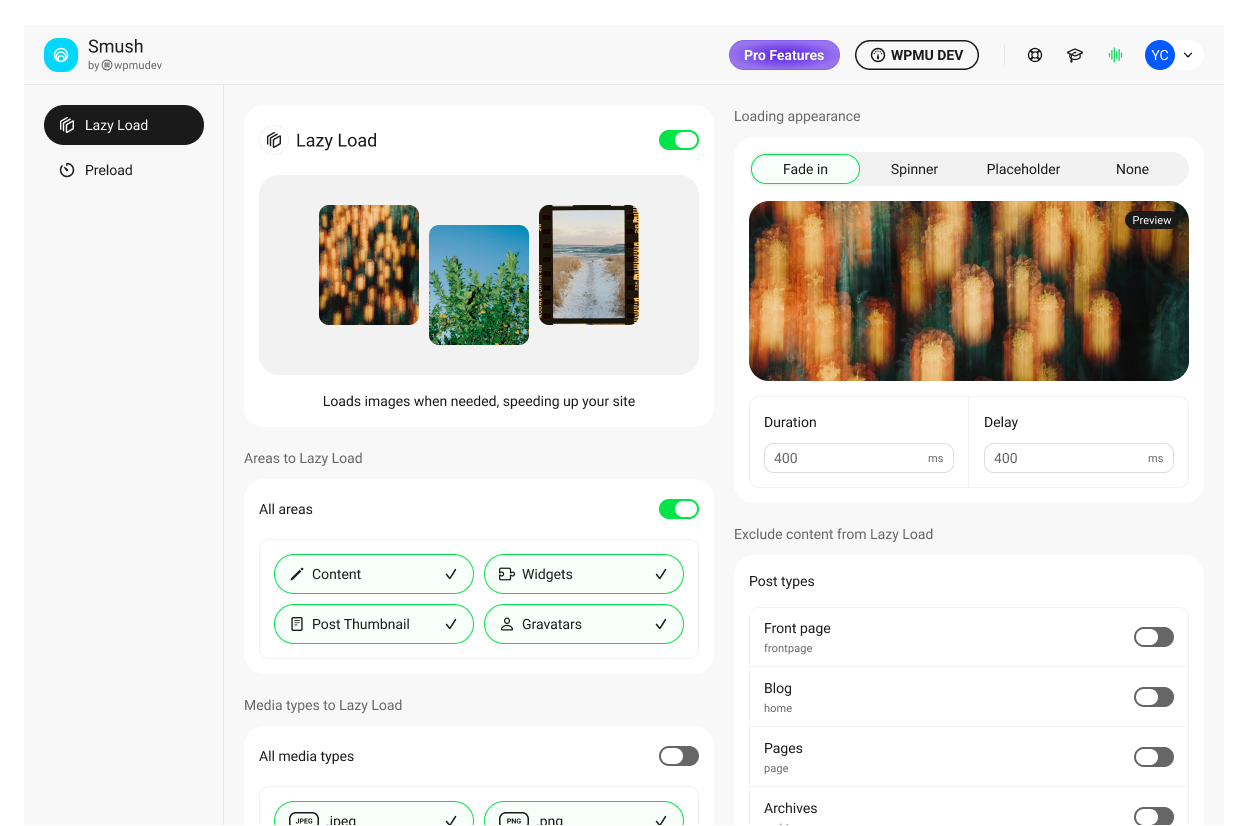Click the green waveform icon

1115,55
